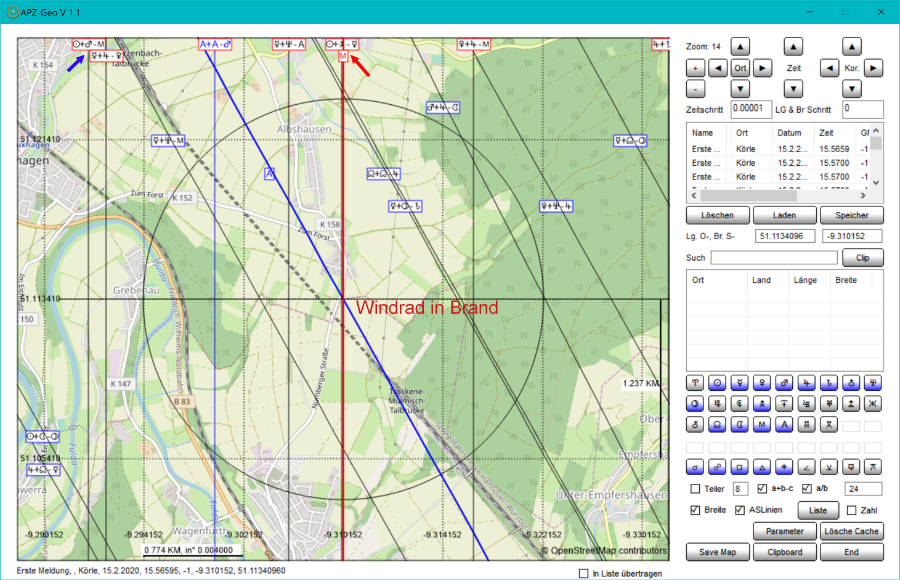The height and width of the screenshot is (580, 900).
Task: Enable the Zahl checkbox
Action: [852, 510]
